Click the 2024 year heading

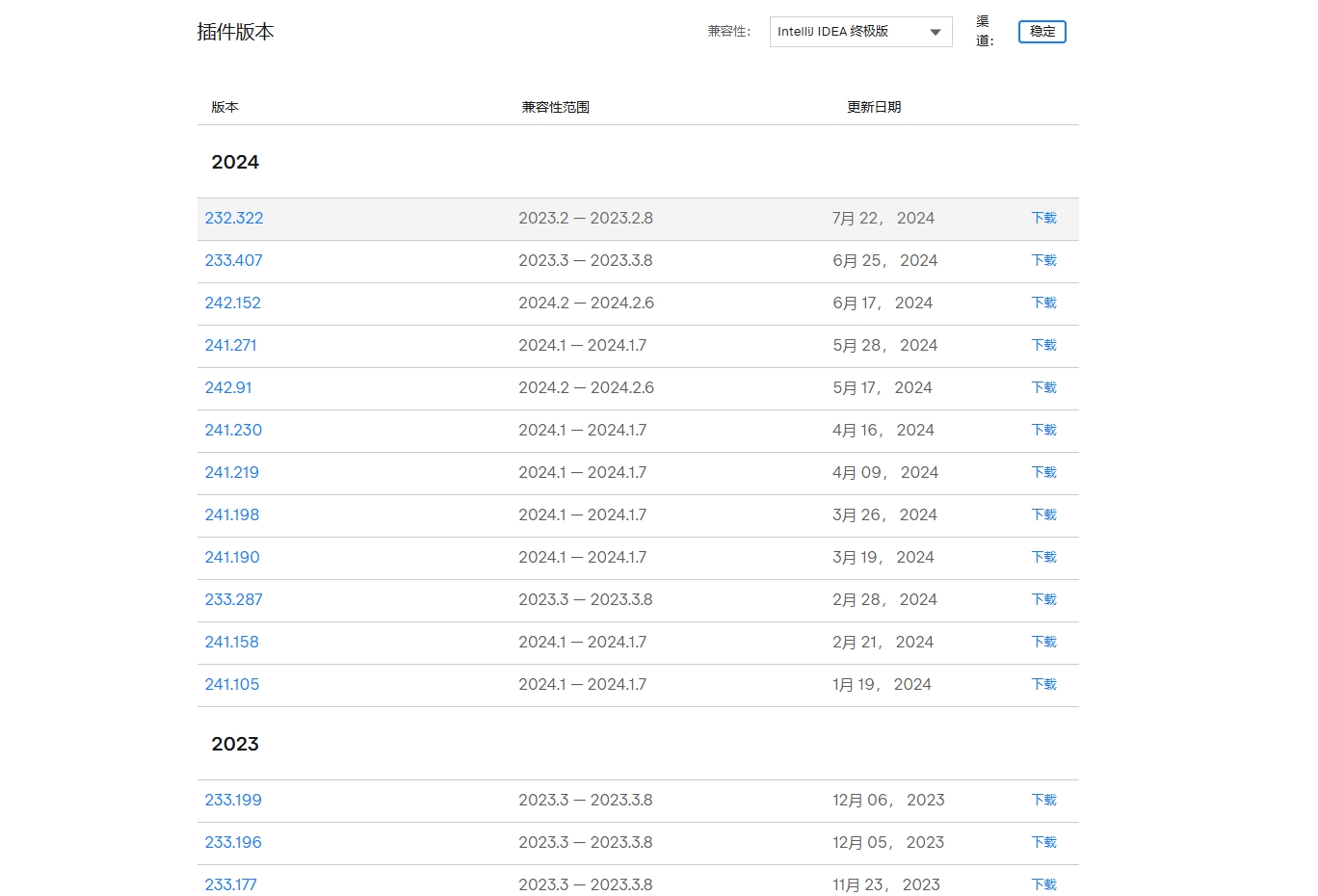point(235,162)
